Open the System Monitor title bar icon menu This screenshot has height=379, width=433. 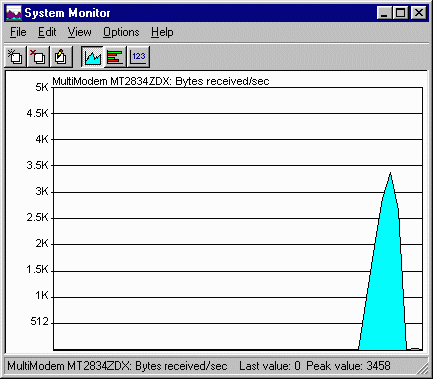14,13
